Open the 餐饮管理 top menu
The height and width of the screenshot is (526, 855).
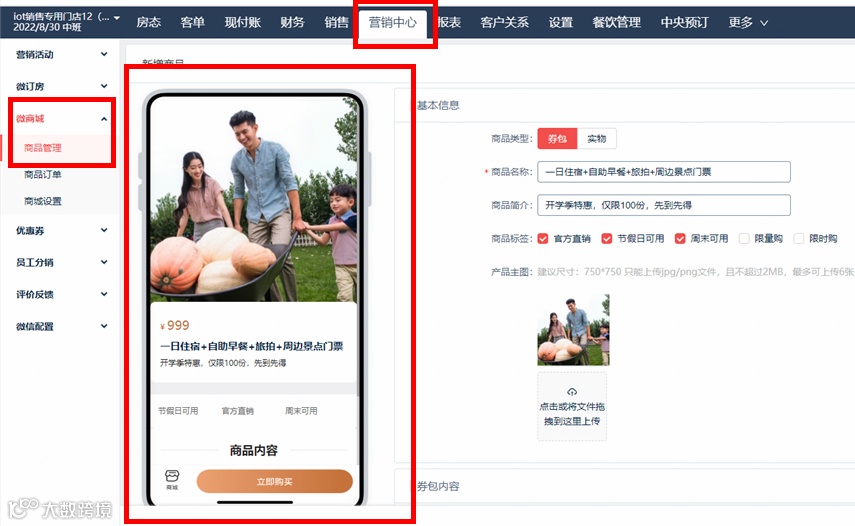[x=617, y=22]
